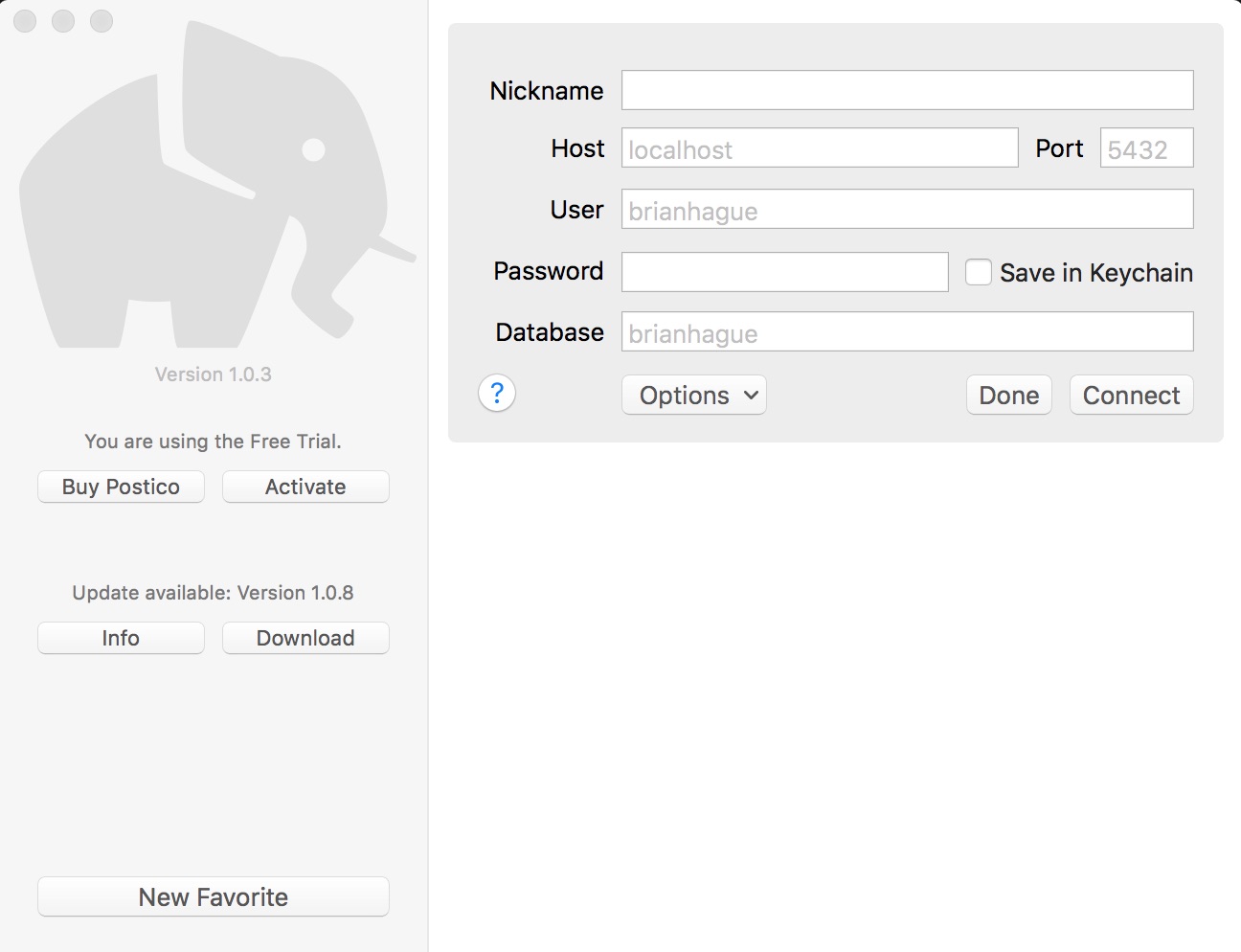
Task: Click the question mark help icon
Action: [x=497, y=394]
